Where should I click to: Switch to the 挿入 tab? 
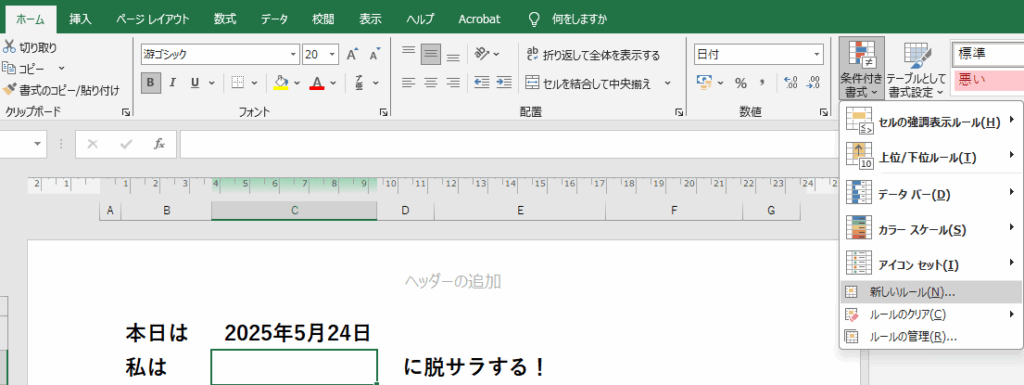(80, 19)
